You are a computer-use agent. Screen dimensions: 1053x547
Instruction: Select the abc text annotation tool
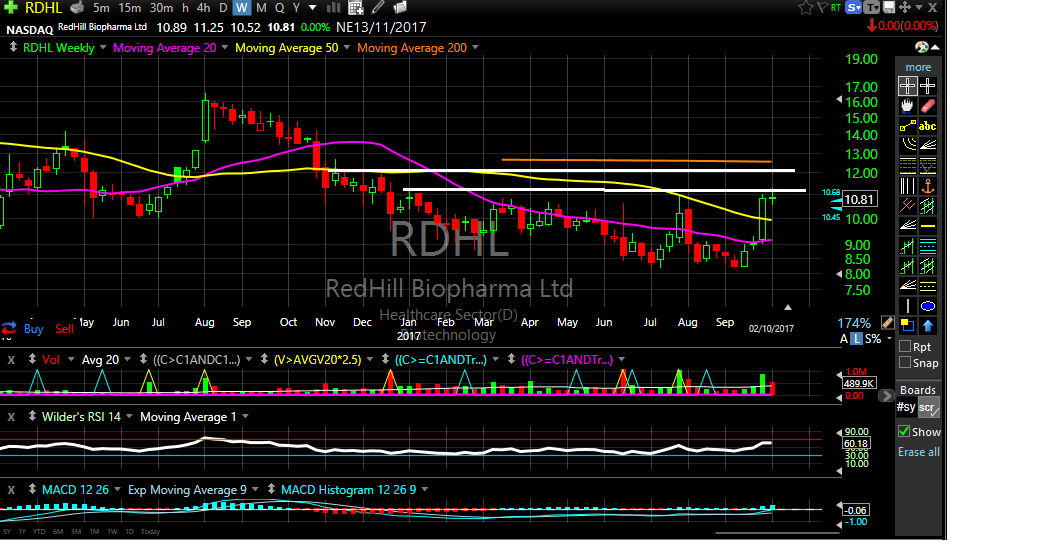click(927, 126)
